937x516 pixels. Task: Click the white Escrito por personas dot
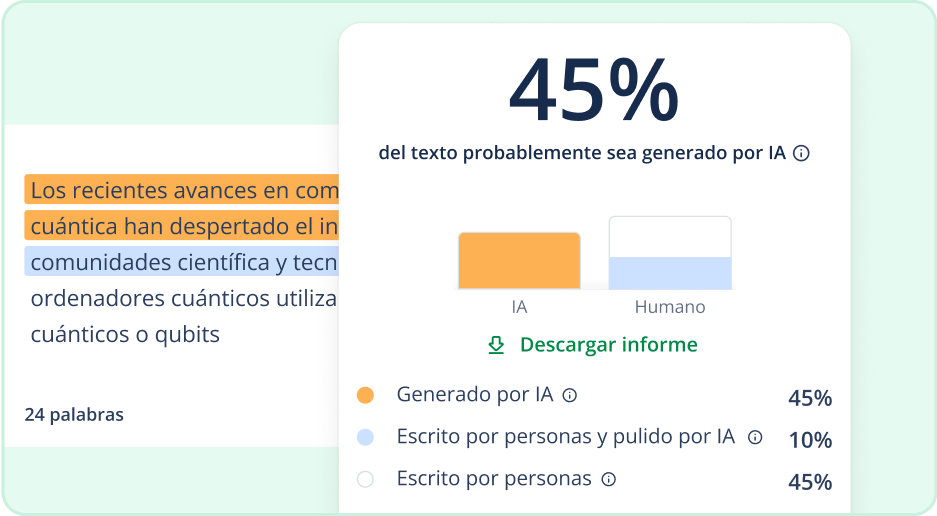point(365,479)
